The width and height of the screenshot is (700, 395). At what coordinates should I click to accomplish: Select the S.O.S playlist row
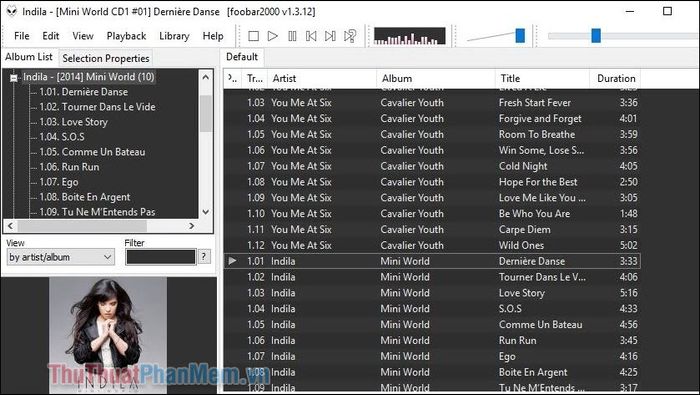[x=432, y=309]
